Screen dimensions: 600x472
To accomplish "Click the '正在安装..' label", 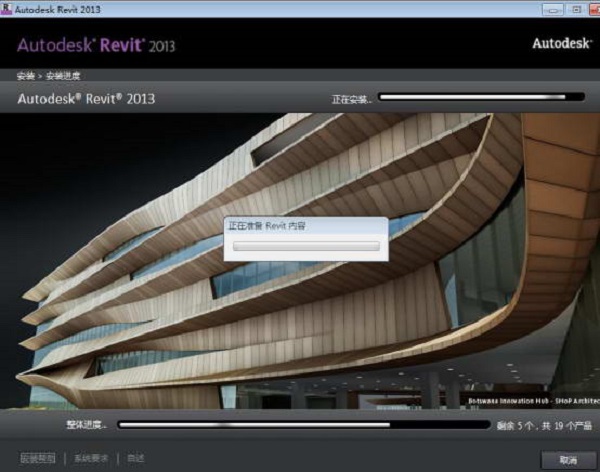I will [x=352, y=100].
